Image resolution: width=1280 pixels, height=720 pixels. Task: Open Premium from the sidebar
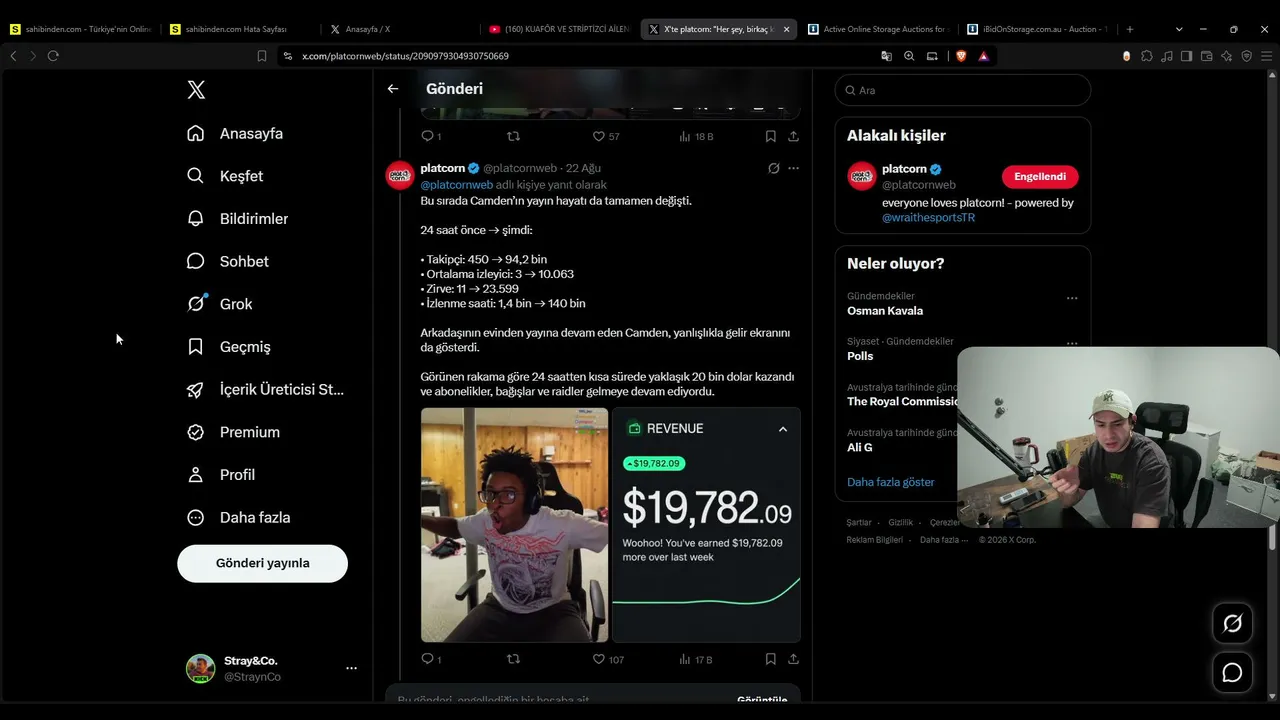pos(233,432)
